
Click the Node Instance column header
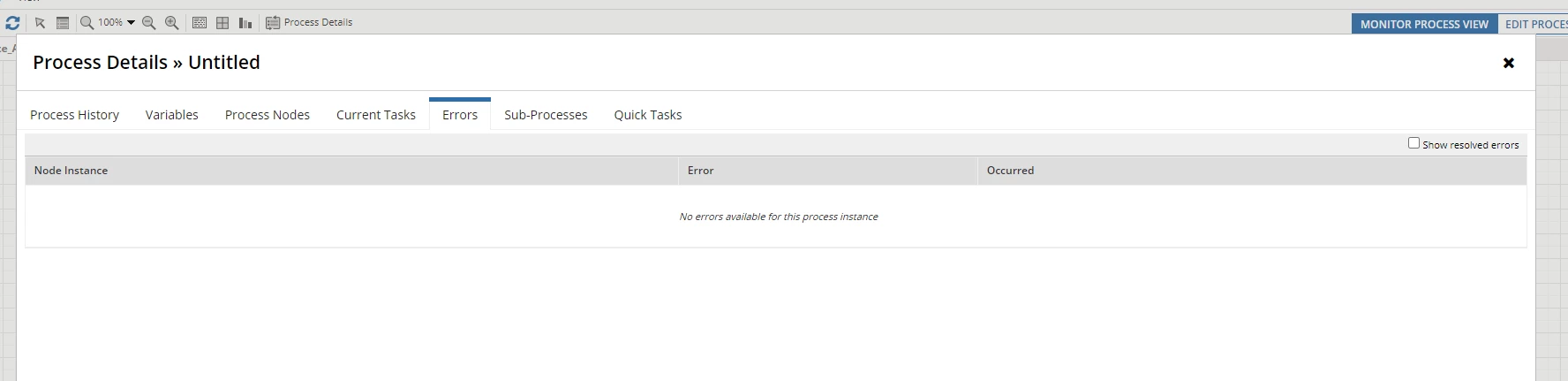351,171
